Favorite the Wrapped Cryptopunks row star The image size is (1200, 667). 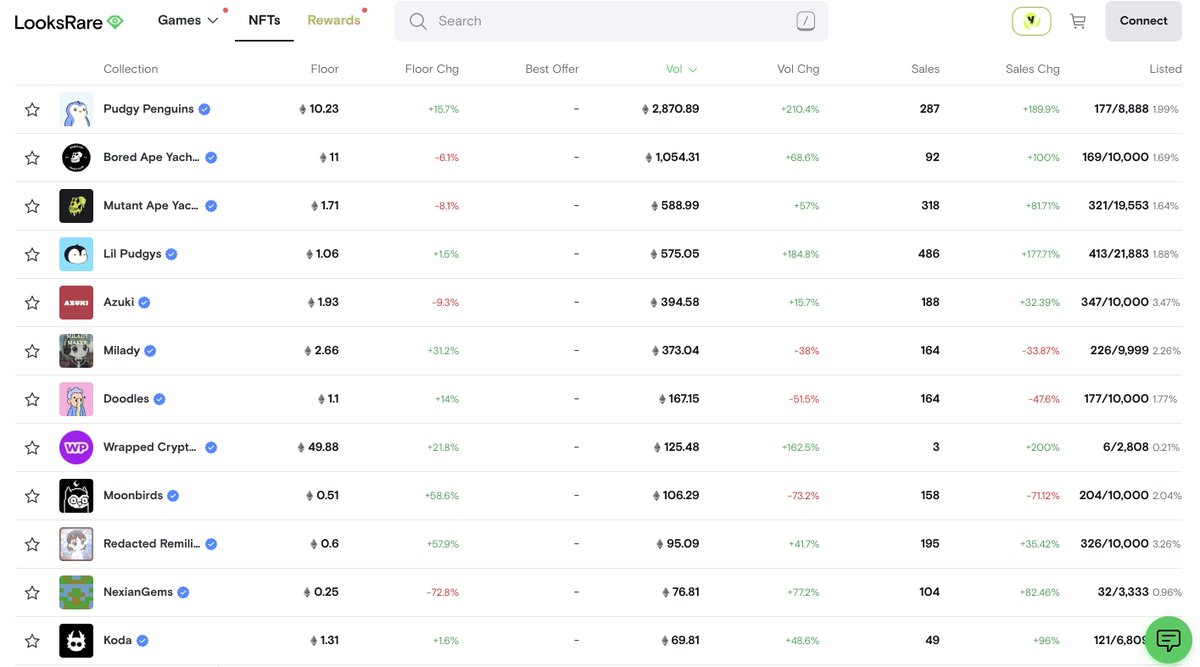point(32,447)
